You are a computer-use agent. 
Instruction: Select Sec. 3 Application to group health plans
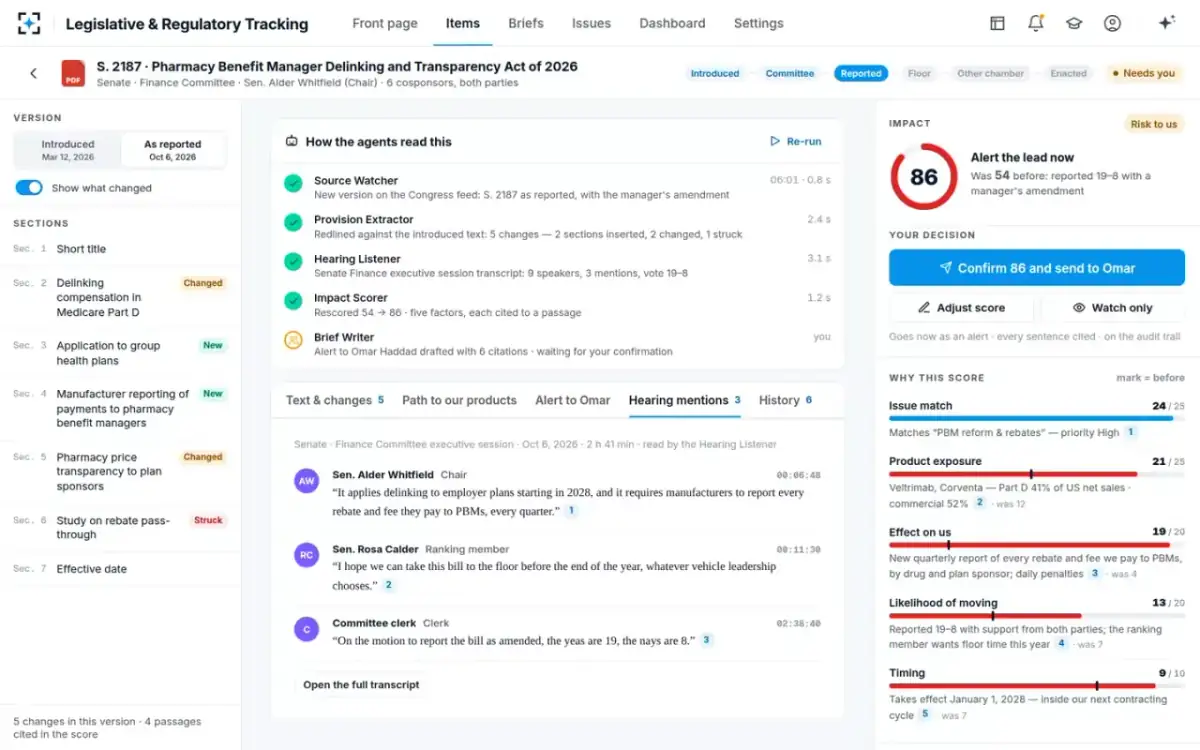click(120, 353)
